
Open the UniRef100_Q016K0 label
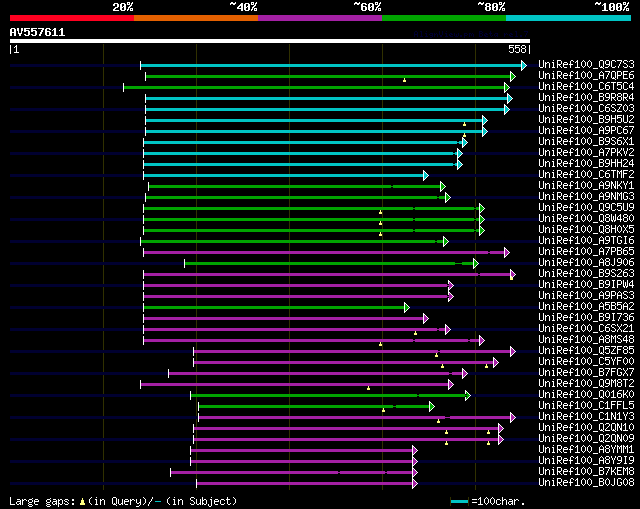[586, 395]
